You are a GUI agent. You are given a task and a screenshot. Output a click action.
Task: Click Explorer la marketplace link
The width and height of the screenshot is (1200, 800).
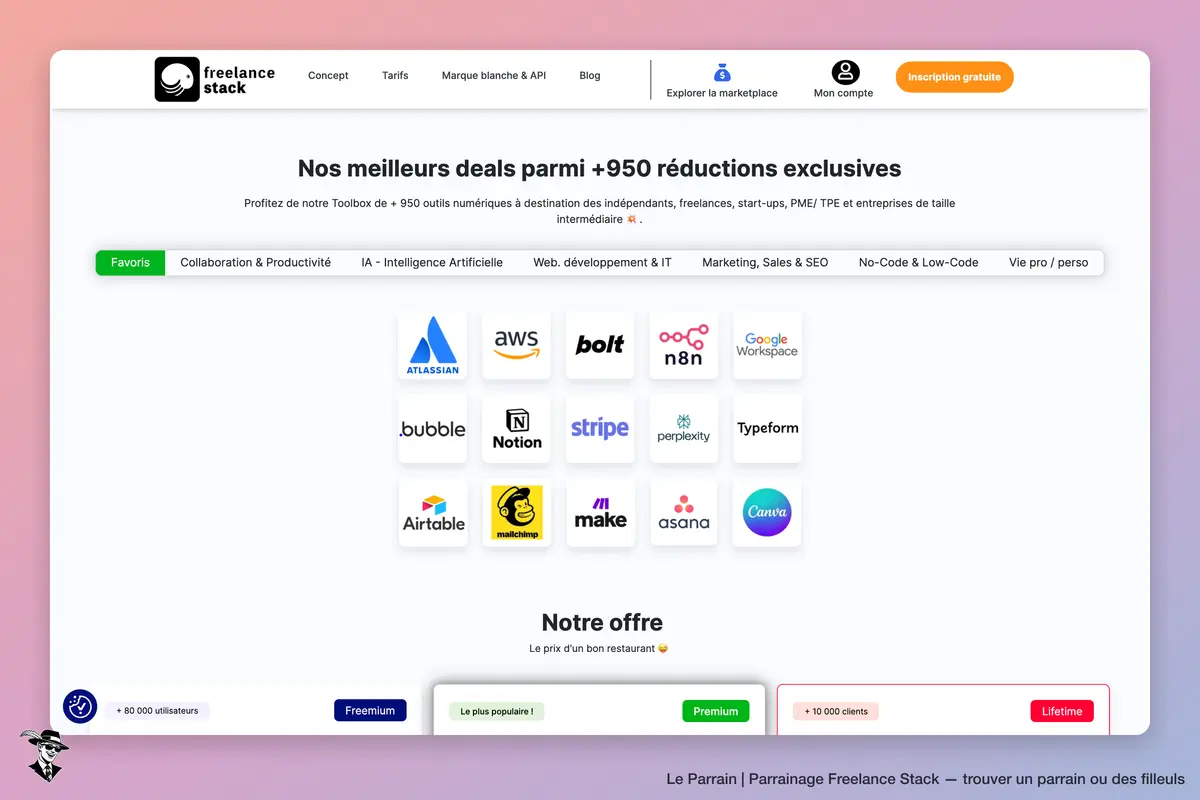722,93
